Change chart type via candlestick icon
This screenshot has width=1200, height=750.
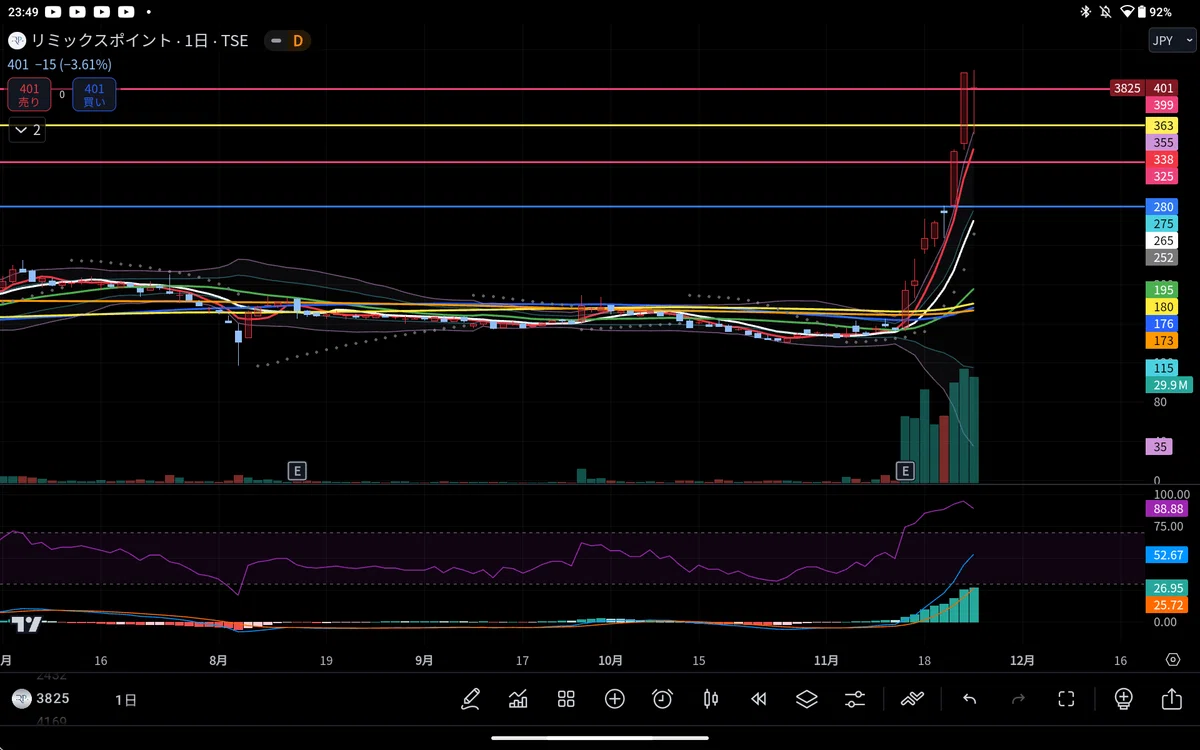(x=711, y=699)
